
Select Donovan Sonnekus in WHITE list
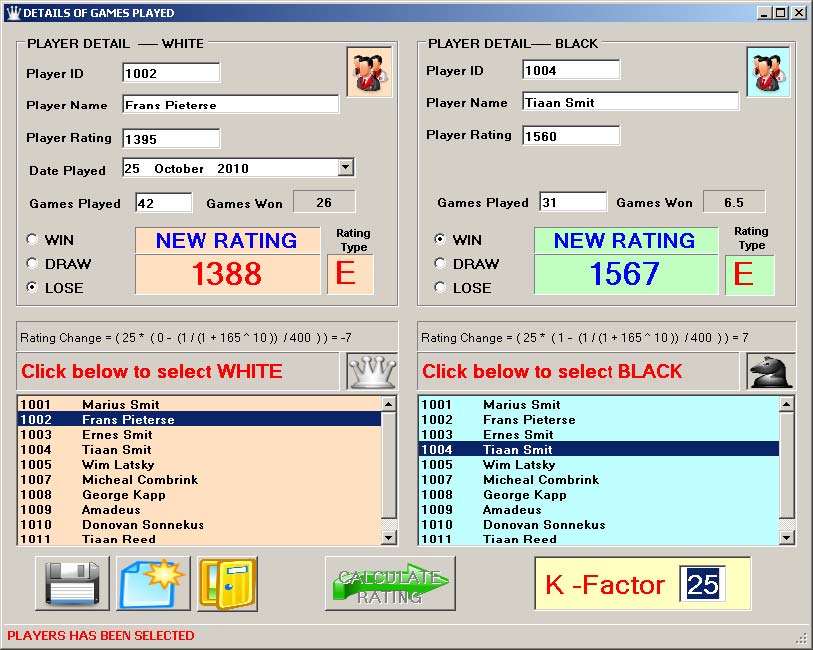[200, 525]
